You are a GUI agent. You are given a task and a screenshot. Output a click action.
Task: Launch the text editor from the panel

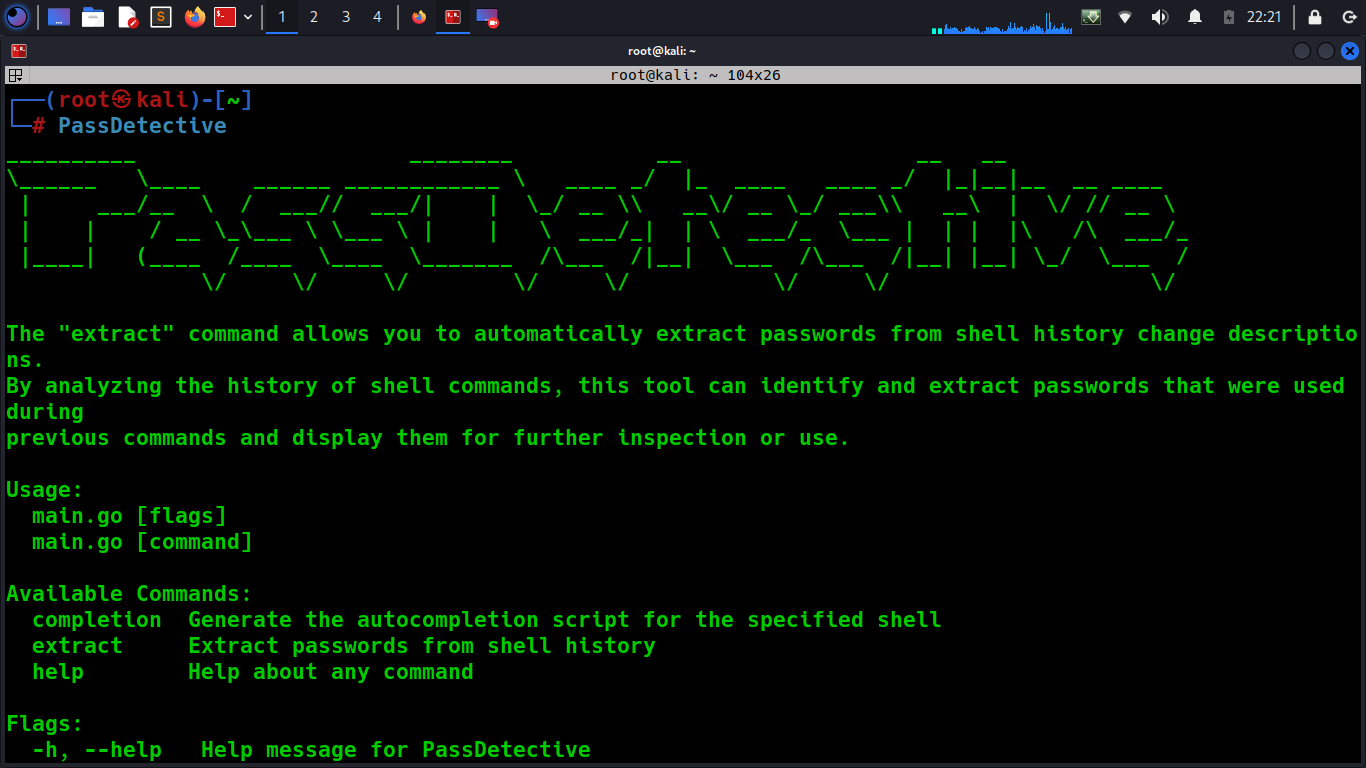point(127,17)
